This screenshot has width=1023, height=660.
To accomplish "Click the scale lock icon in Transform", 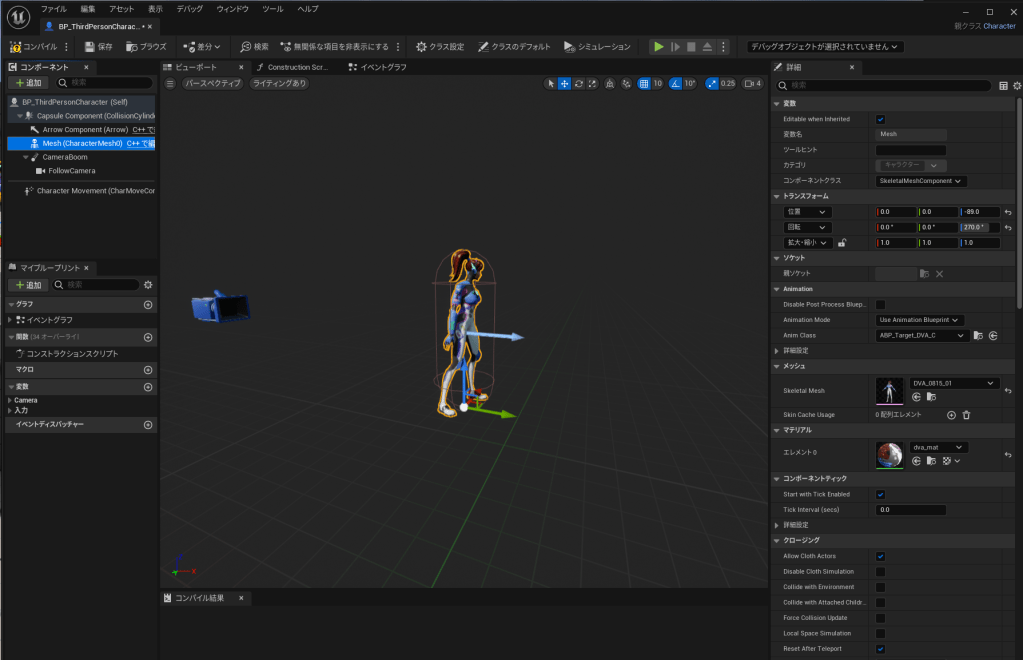I will (842, 242).
